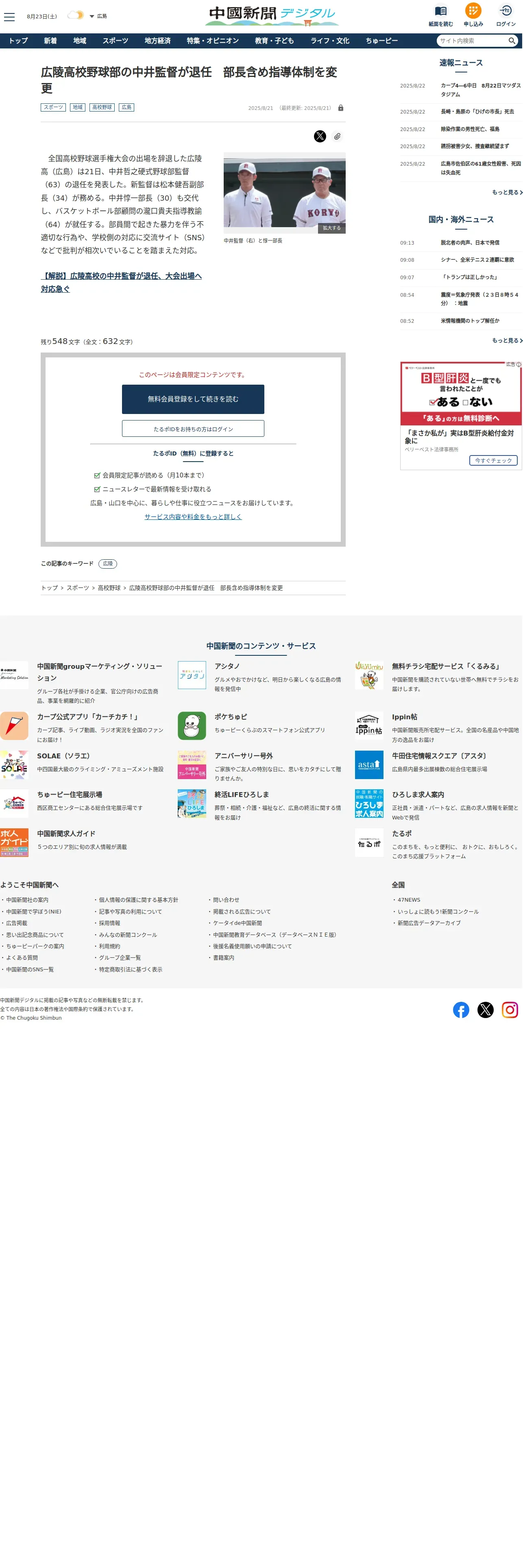Open news item カープ4―6中日 8月22日
The height and width of the screenshot is (1568, 523).
(480, 90)
